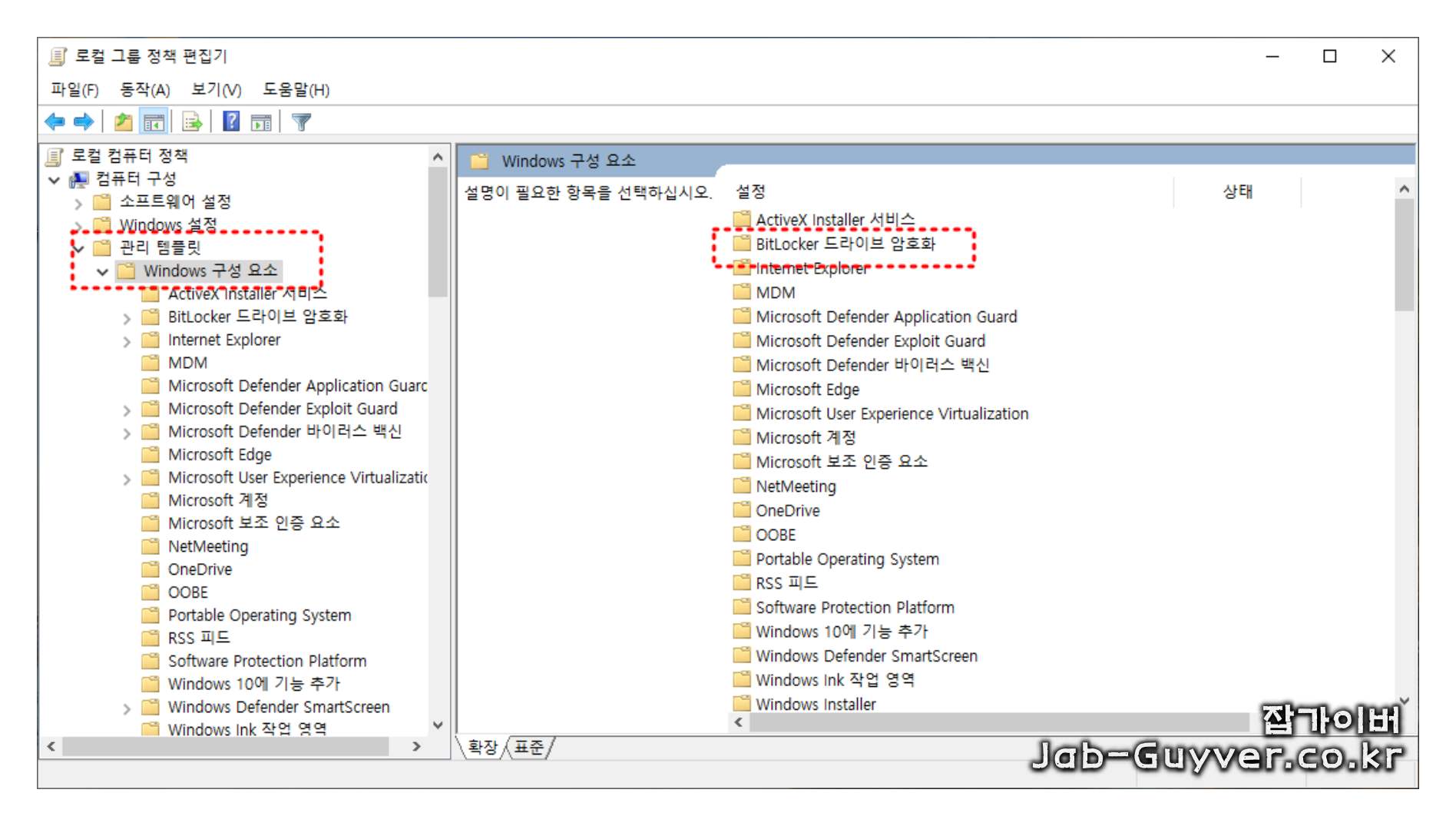Viewport: 1456px width, 826px height.
Task: Click the Filter funnel toolbar icon
Action: (x=302, y=121)
